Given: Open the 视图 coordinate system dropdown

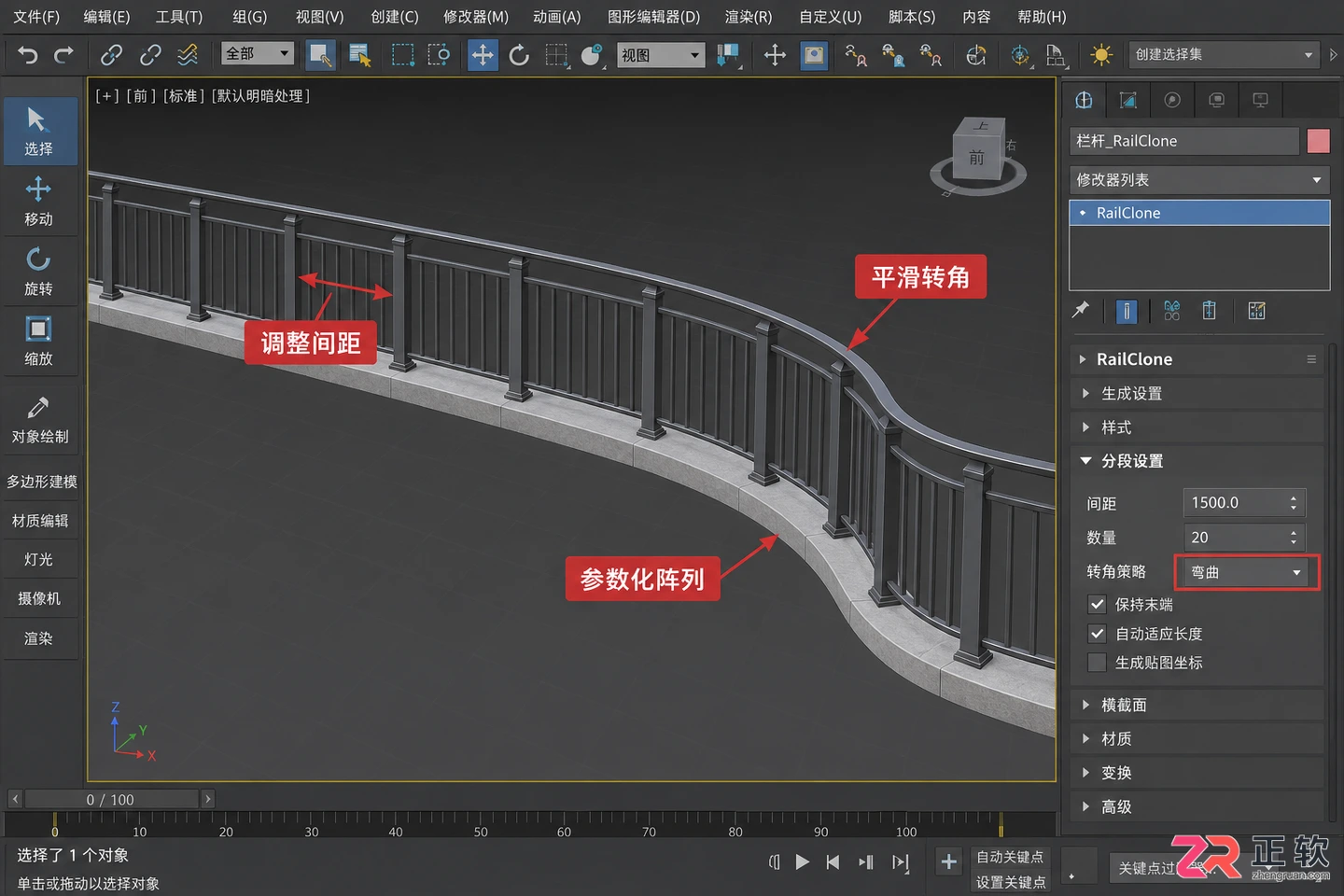Looking at the screenshot, I should pyautogui.click(x=661, y=55).
